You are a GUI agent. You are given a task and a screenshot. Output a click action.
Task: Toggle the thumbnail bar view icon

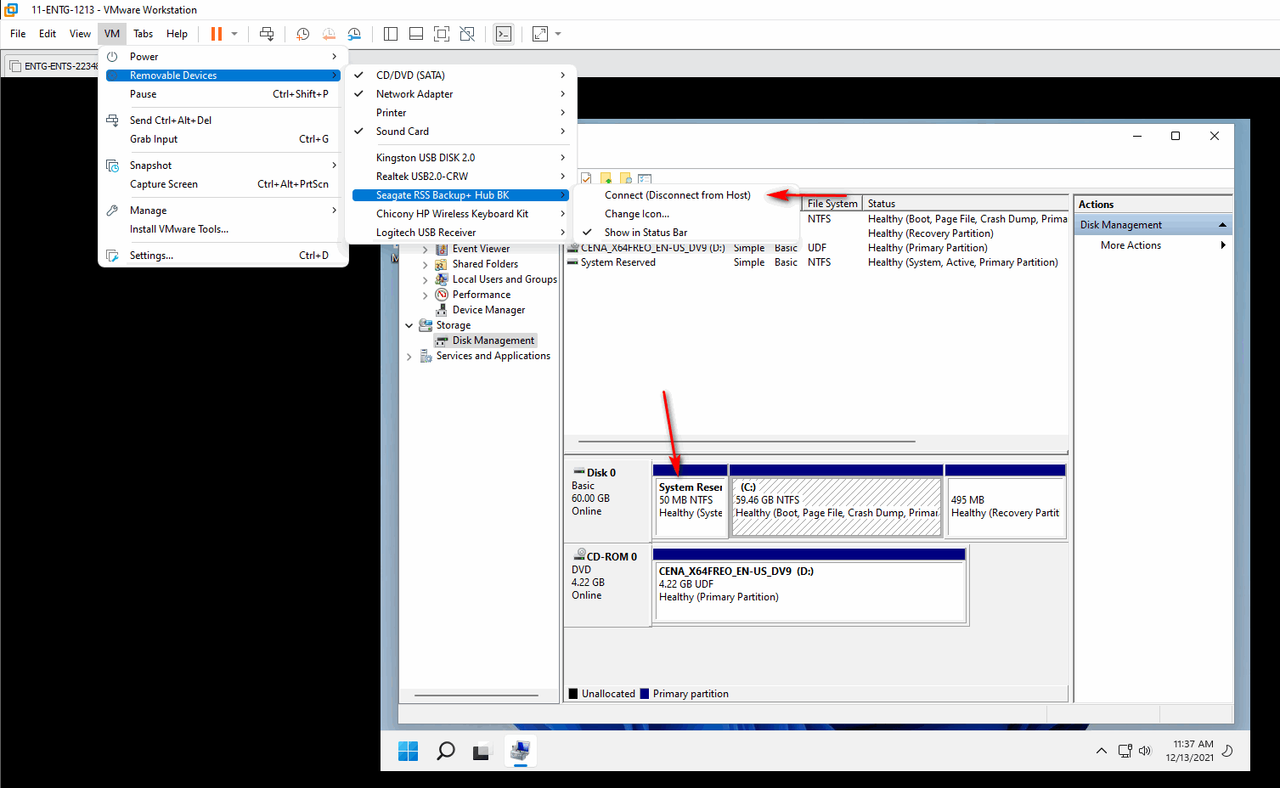coord(416,34)
